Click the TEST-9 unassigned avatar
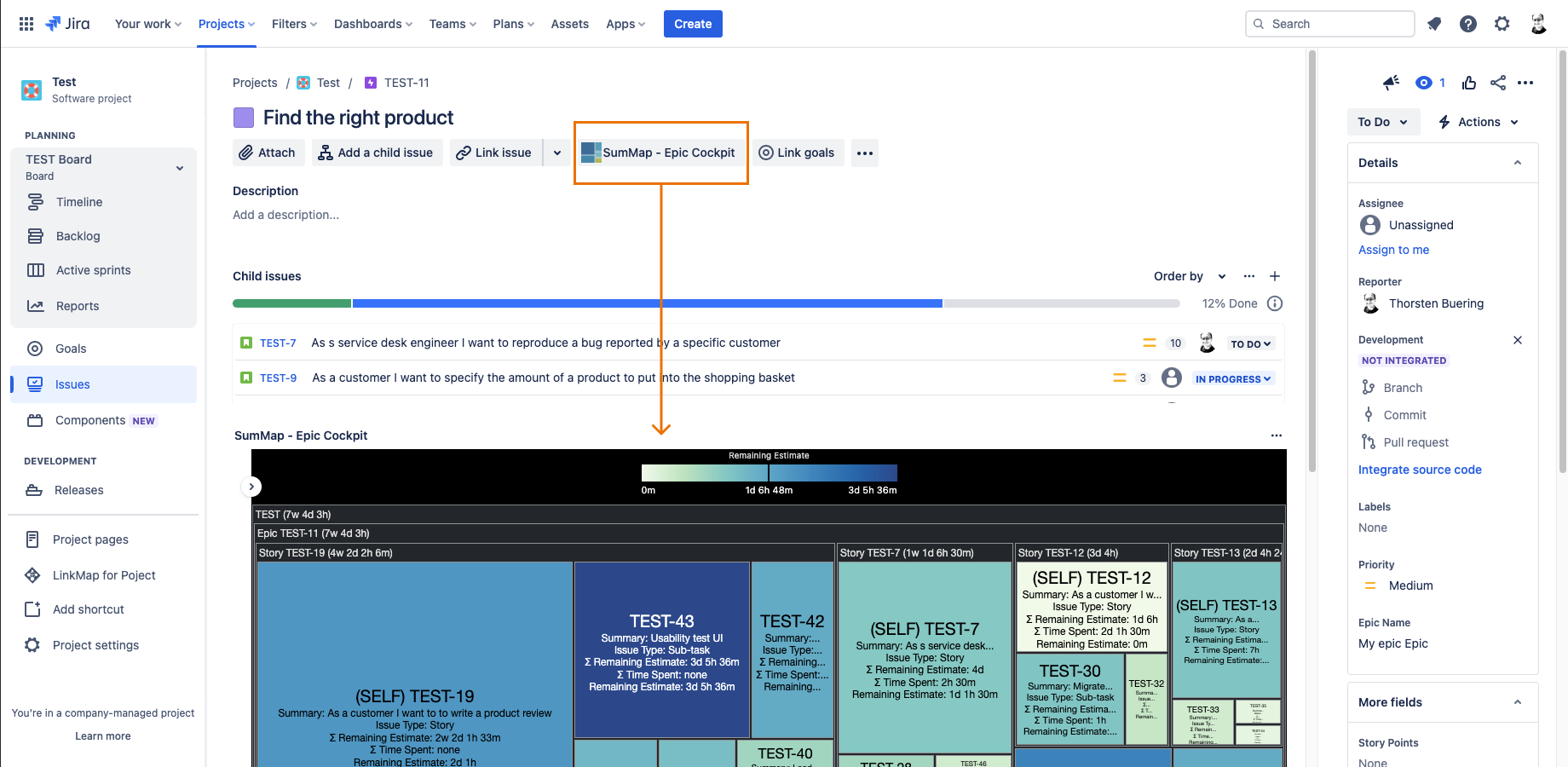Viewport: 1568px width, 767px height. coord(1172,378)
